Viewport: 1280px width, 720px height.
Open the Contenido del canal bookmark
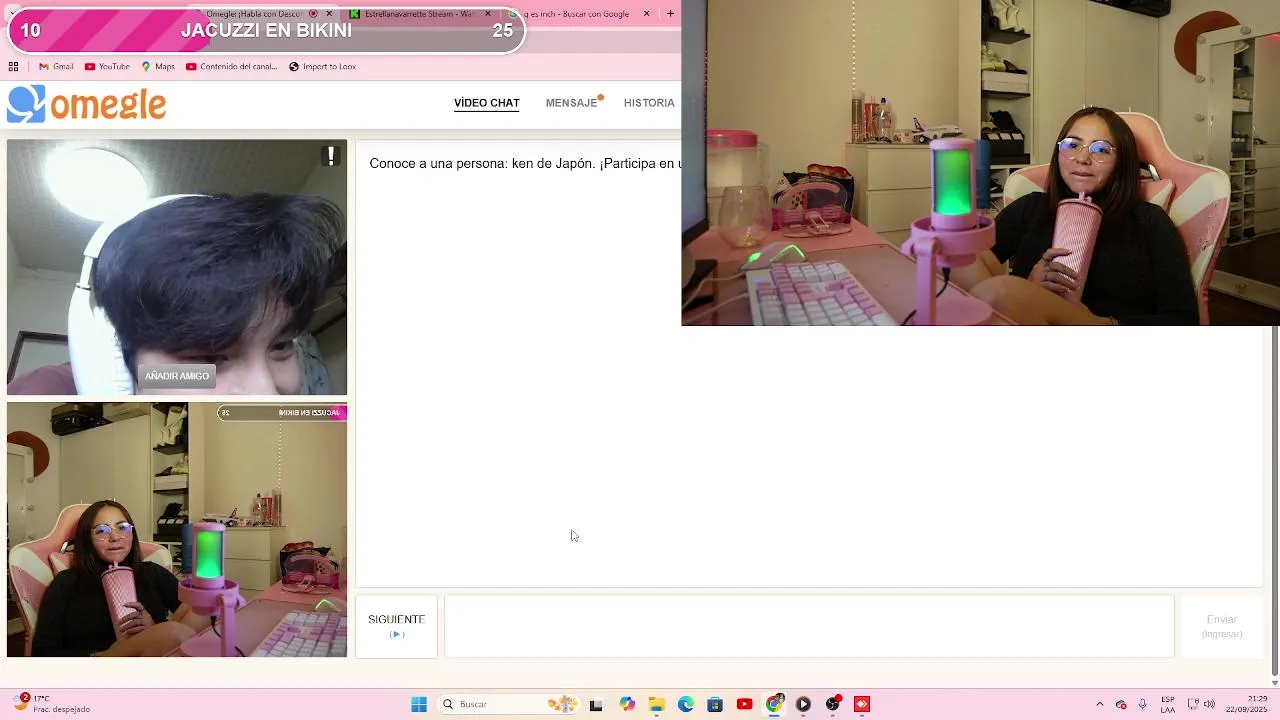[x=231, y=67]
